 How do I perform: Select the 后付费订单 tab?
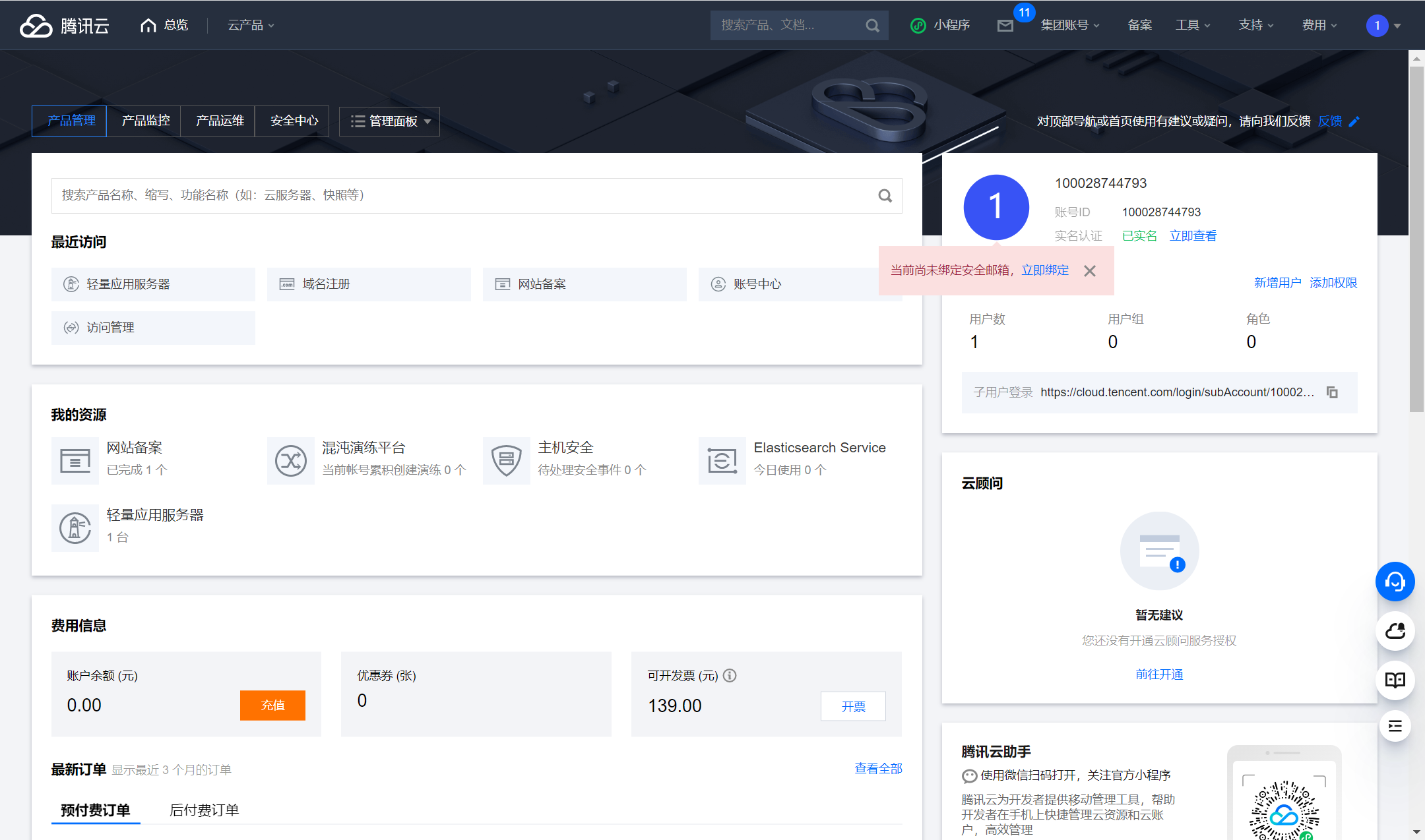point(204,810)
